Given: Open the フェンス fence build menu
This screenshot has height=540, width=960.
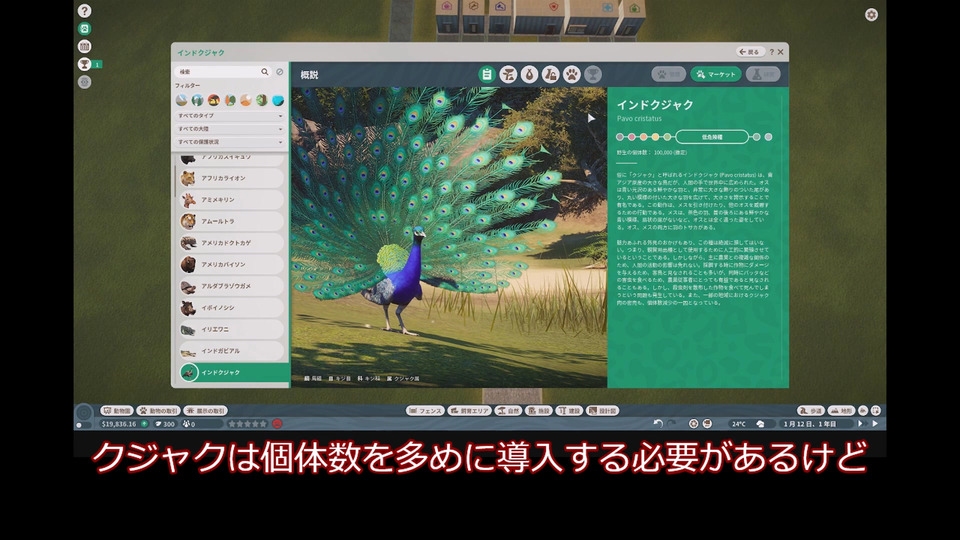Looking at the screenshot, I should click(425, 411).
